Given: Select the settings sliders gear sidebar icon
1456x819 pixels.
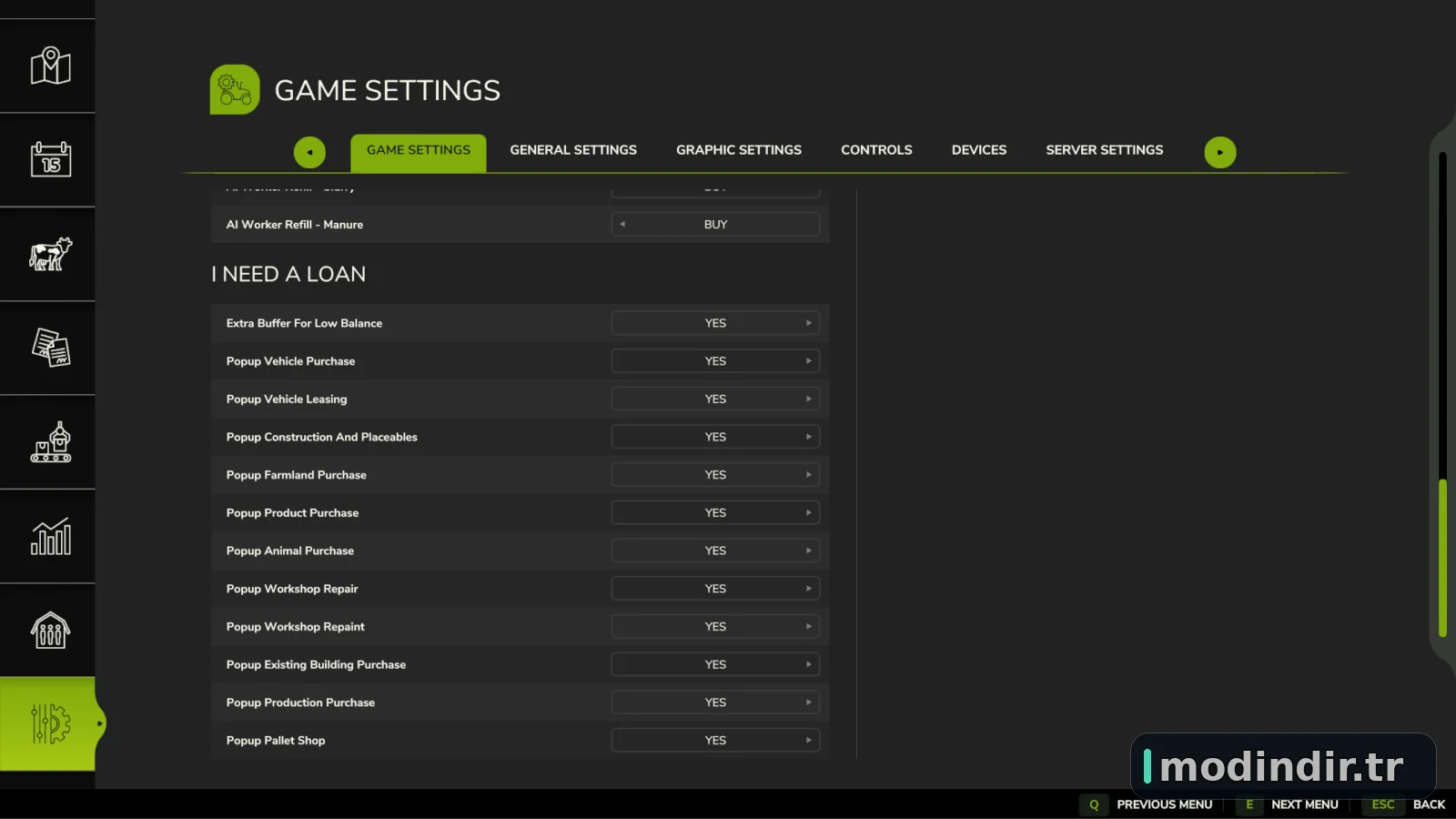Looking at the screenshot, I should point(50,723).
